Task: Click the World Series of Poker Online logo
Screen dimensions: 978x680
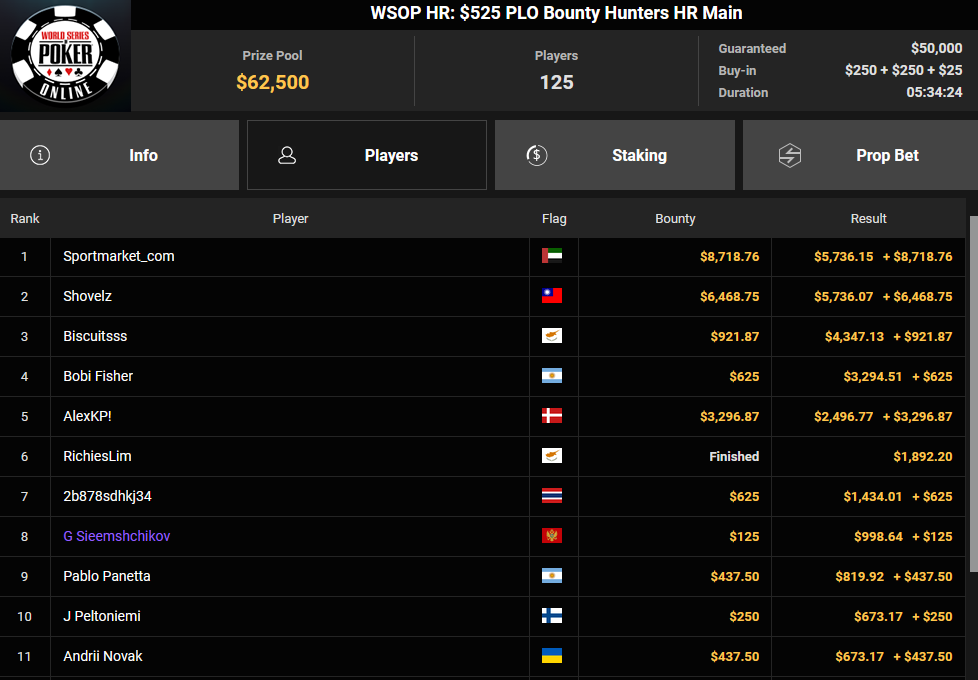Action: 65,55
